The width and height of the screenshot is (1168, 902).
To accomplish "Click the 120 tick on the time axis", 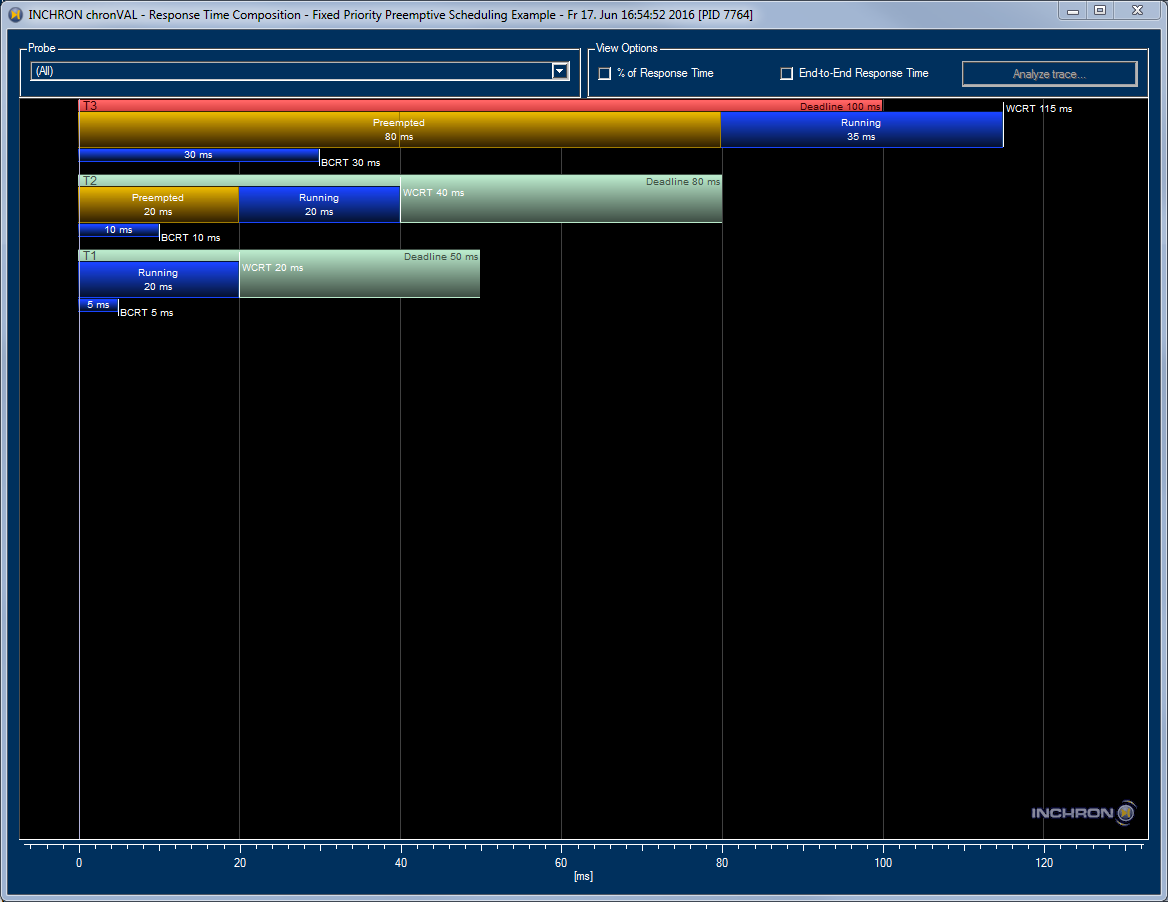I will point(1044,863).
